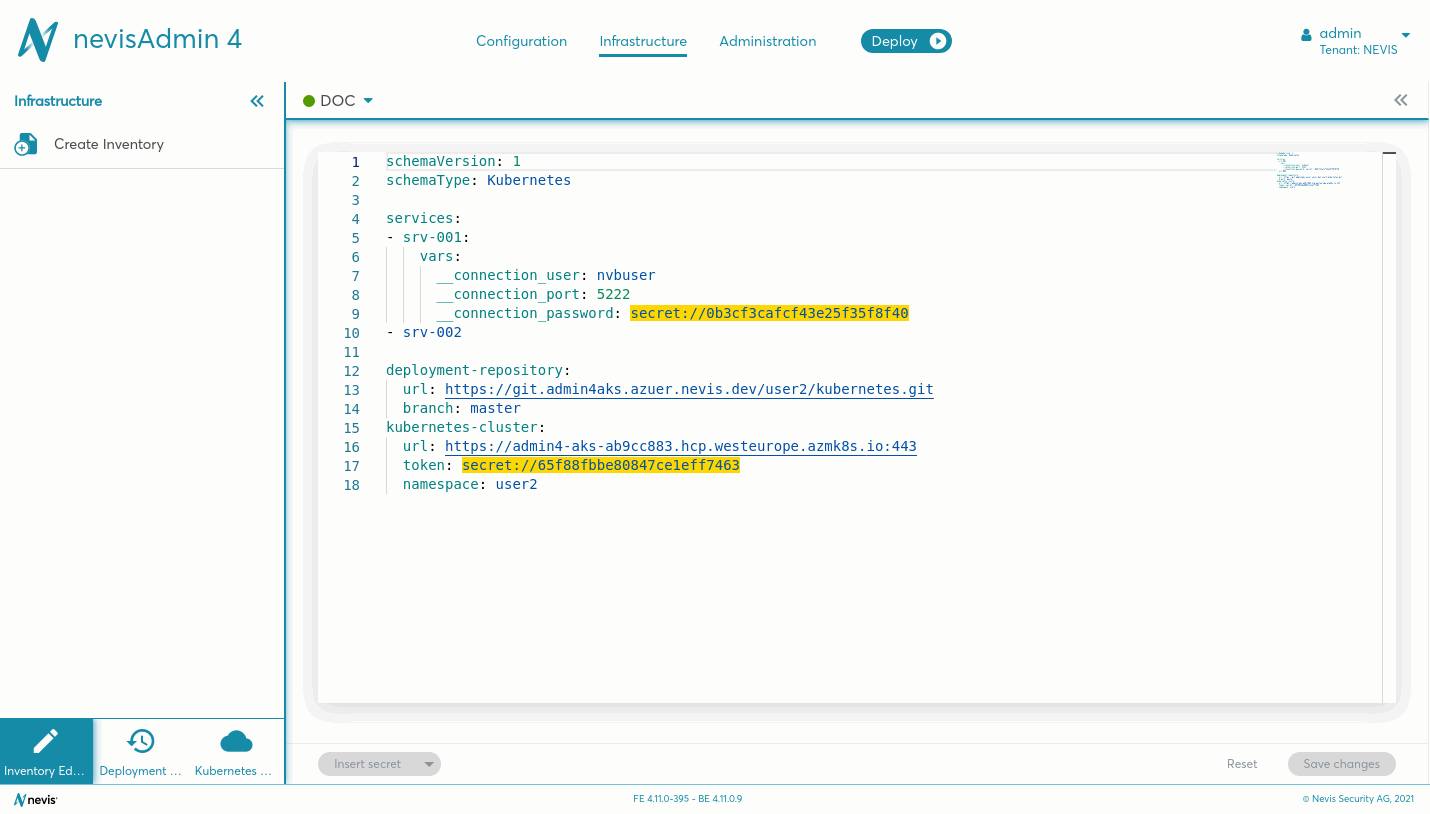Screen dimensions: 1430x814
Task: Click the Save changes button
Action: 1341,764
